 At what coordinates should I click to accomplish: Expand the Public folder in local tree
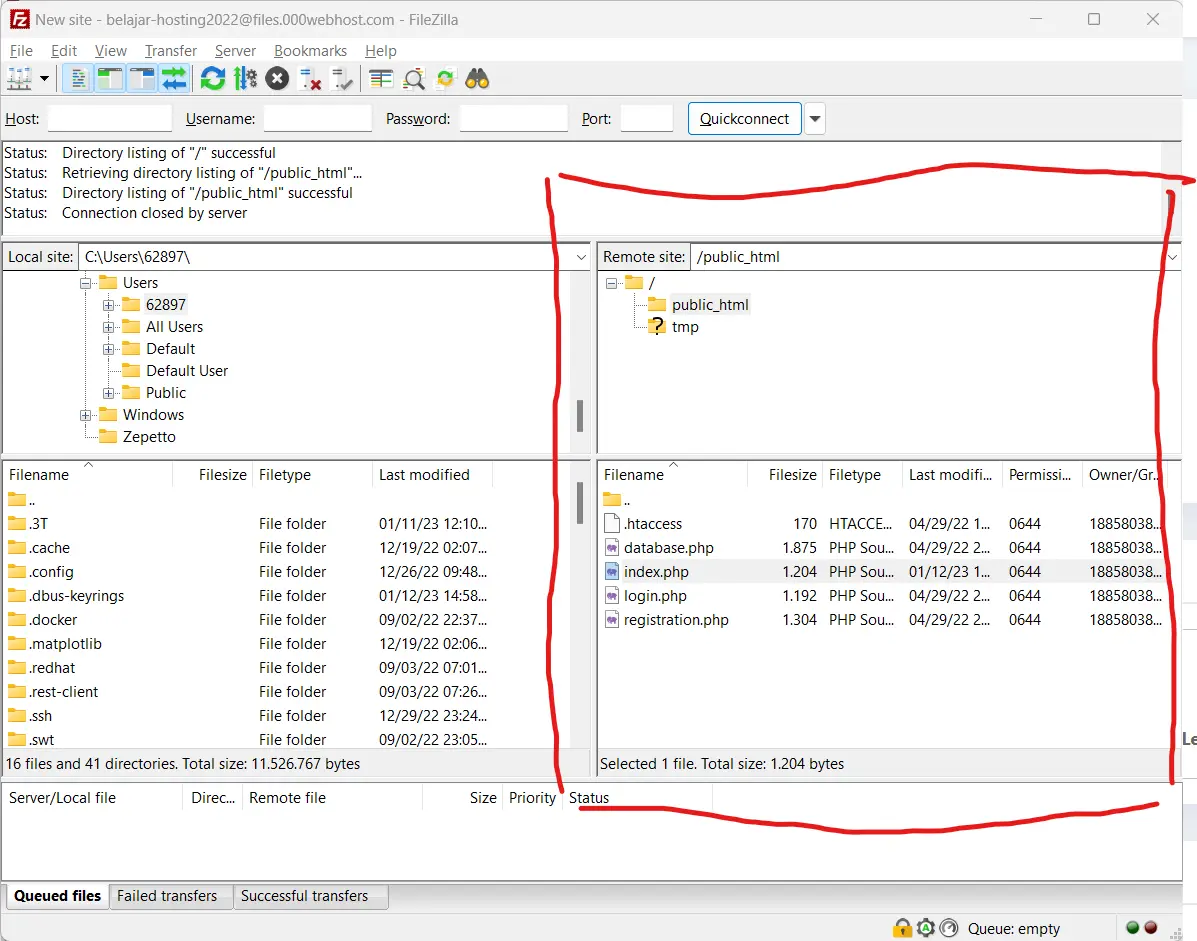tap(108, 393)
